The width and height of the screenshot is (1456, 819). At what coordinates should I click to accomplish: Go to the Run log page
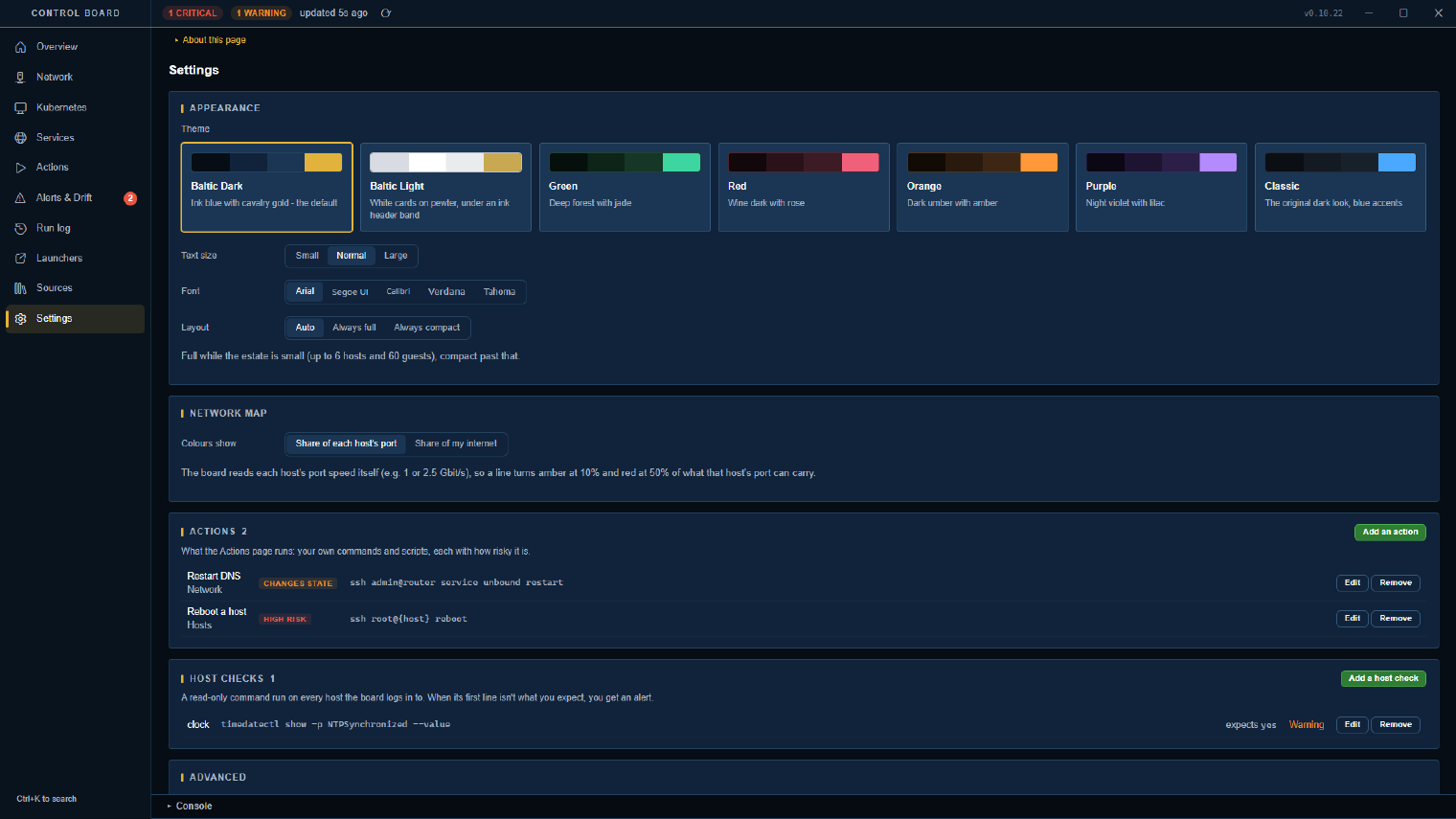[x=76, y=229]
